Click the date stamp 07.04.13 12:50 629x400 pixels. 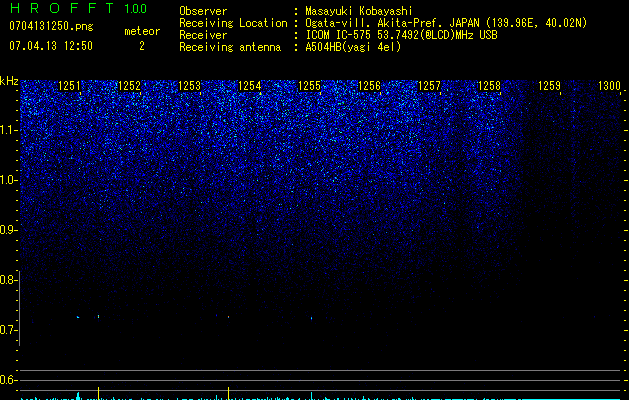pos(51,46)
